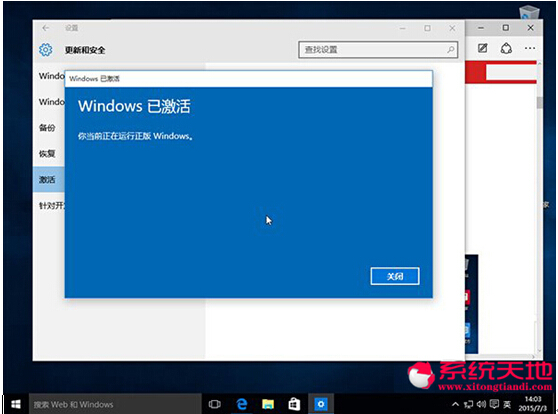Click the 搜索 Web 和 Windows search box
The image size is (558, 414).
click(115, 404)
